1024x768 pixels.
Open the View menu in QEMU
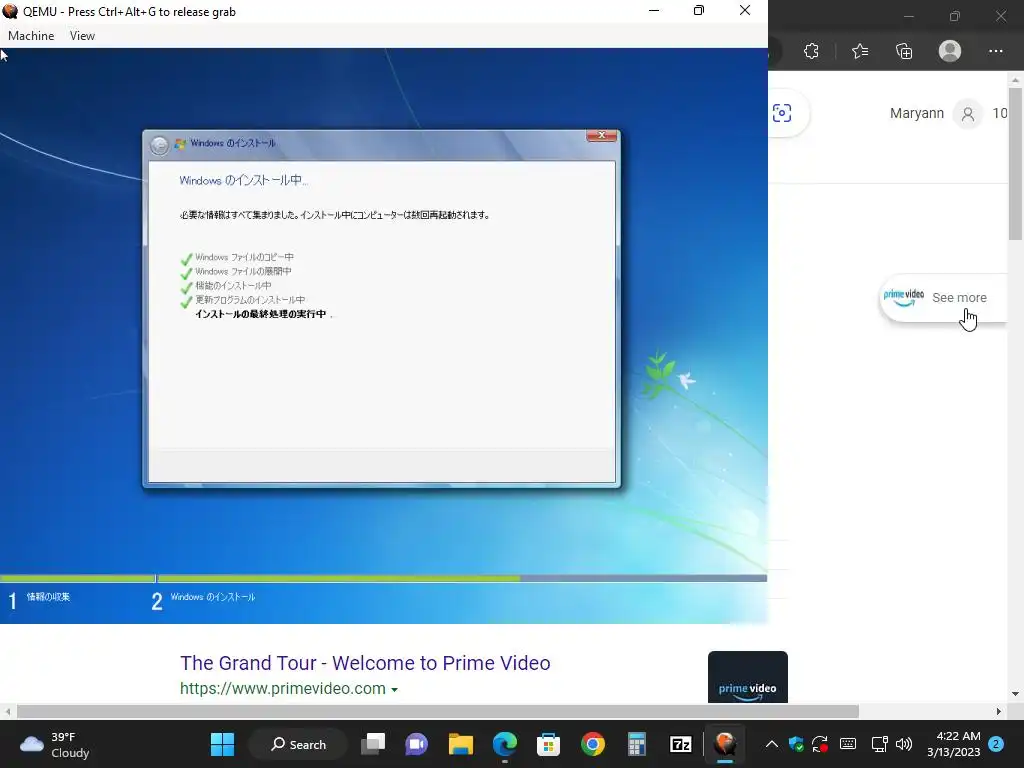(x=82, y=36)
